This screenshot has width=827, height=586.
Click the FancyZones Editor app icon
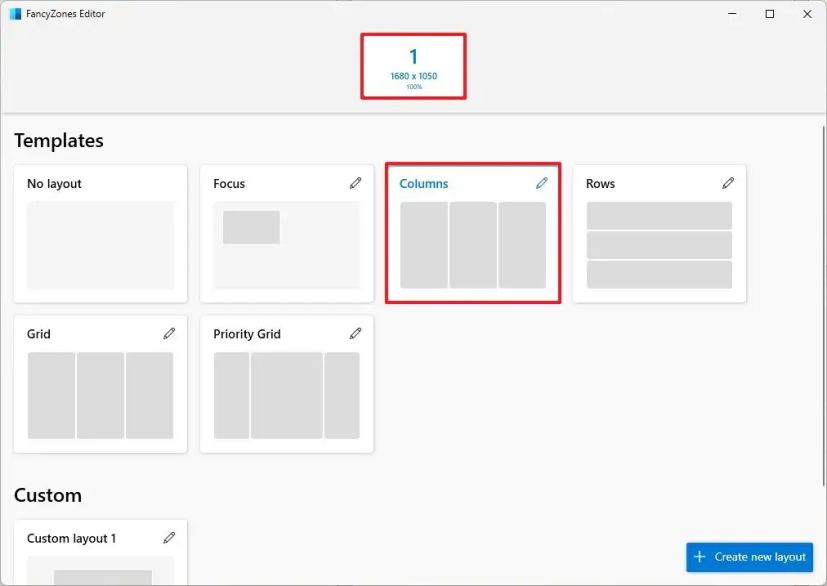(15, 14)
